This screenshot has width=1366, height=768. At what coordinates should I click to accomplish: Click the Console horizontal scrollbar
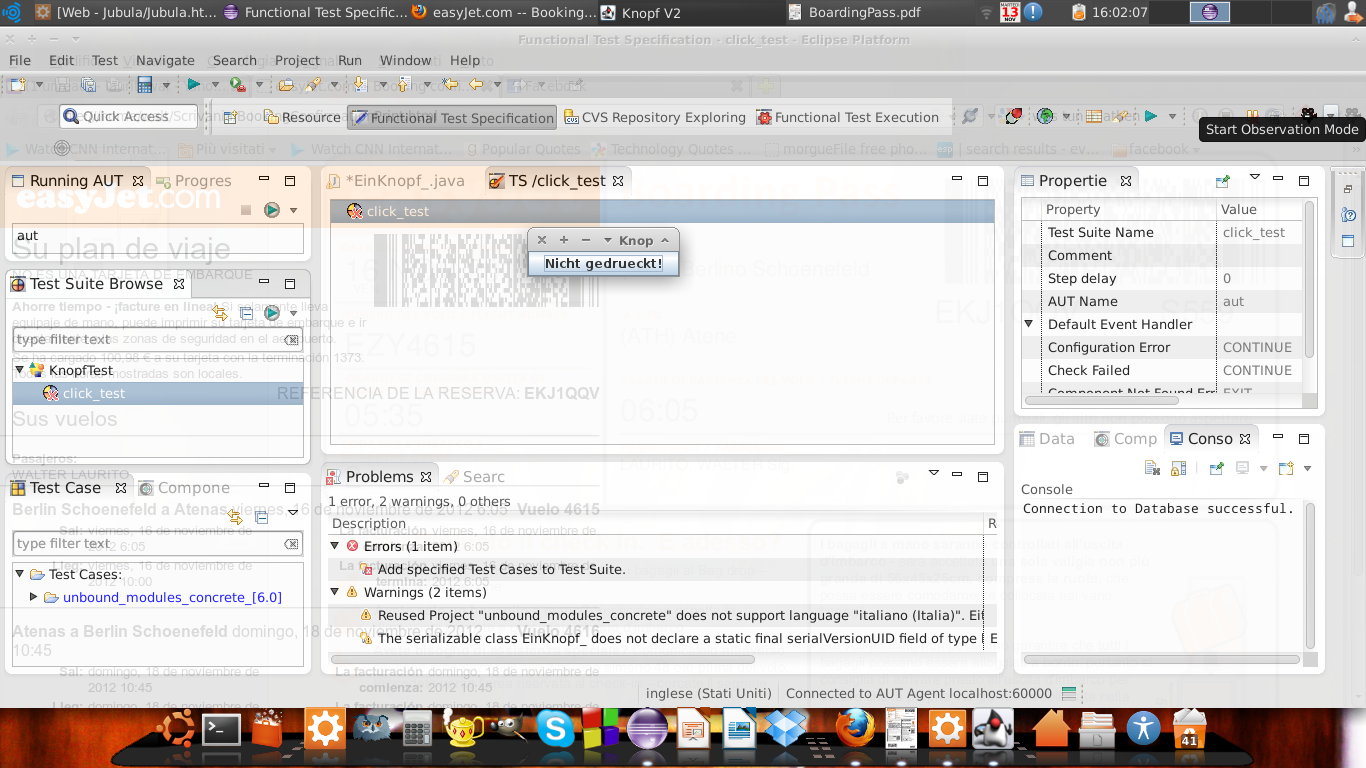click(x=1162, y=659)
